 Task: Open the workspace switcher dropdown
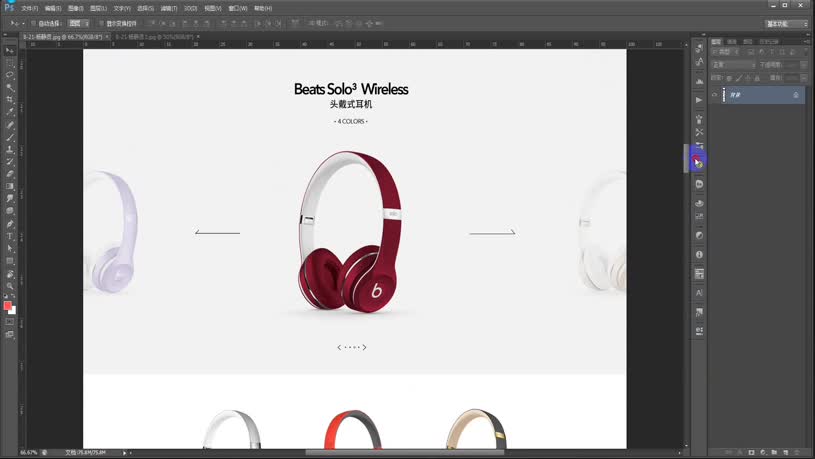[786, 24]
